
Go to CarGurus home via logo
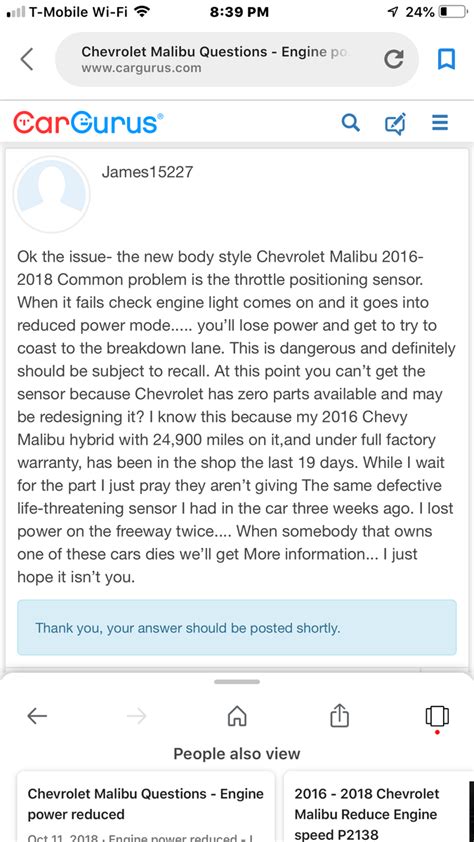[x=86, y=122]
